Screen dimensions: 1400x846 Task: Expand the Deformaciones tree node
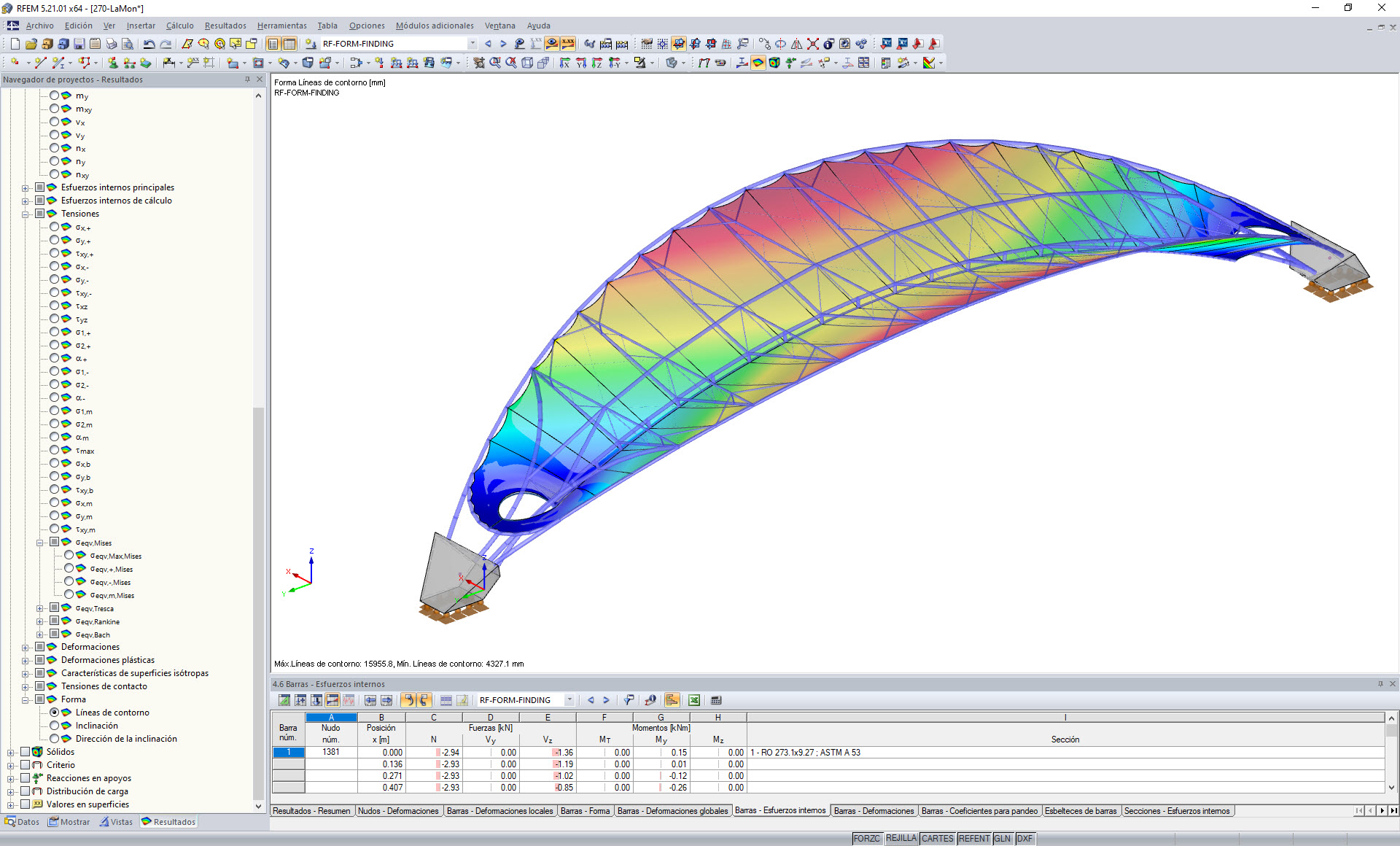(26, 647)
